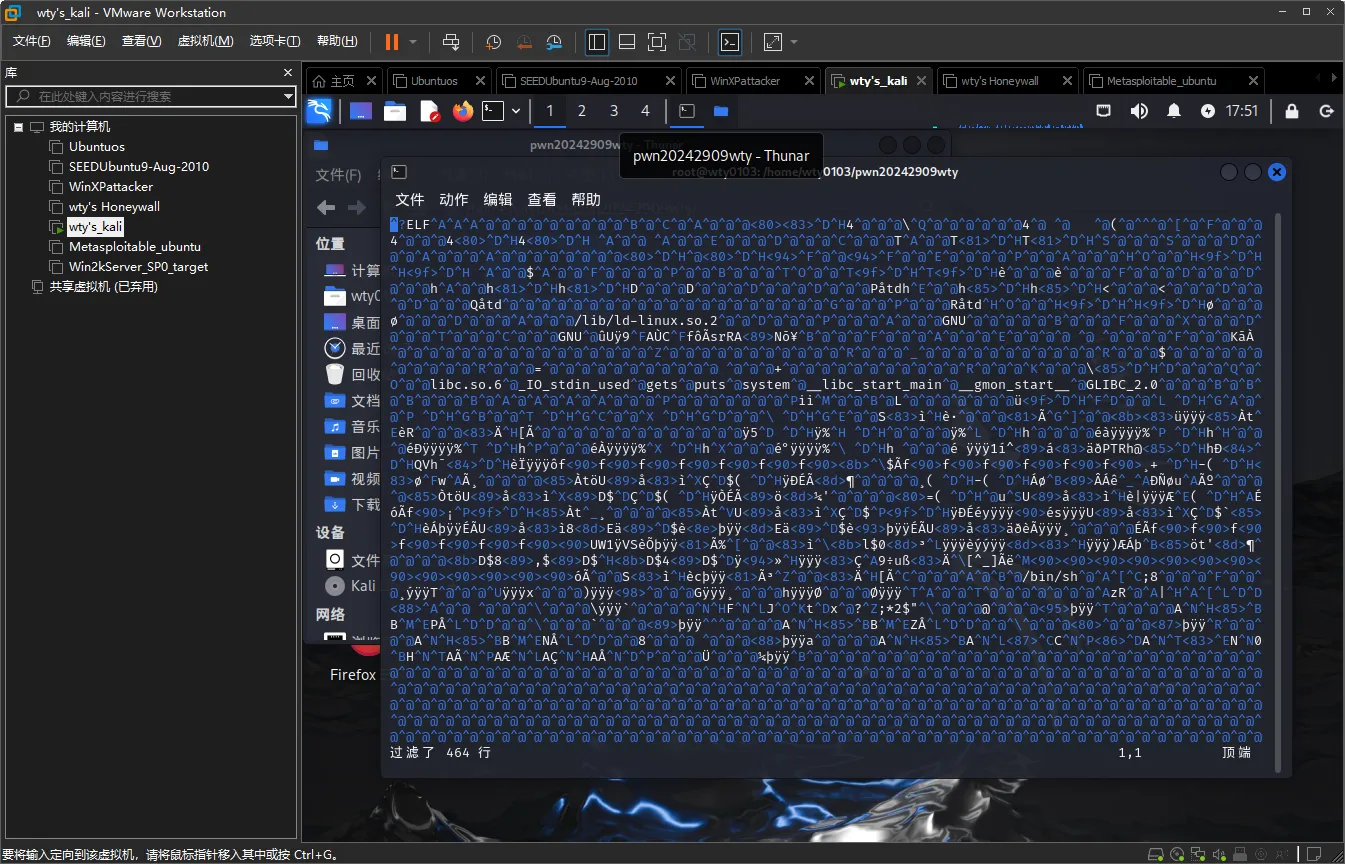Screen dimensions: 1345x864
Task: Launch Firefox from the Kali panel
Action: [462, 111]
